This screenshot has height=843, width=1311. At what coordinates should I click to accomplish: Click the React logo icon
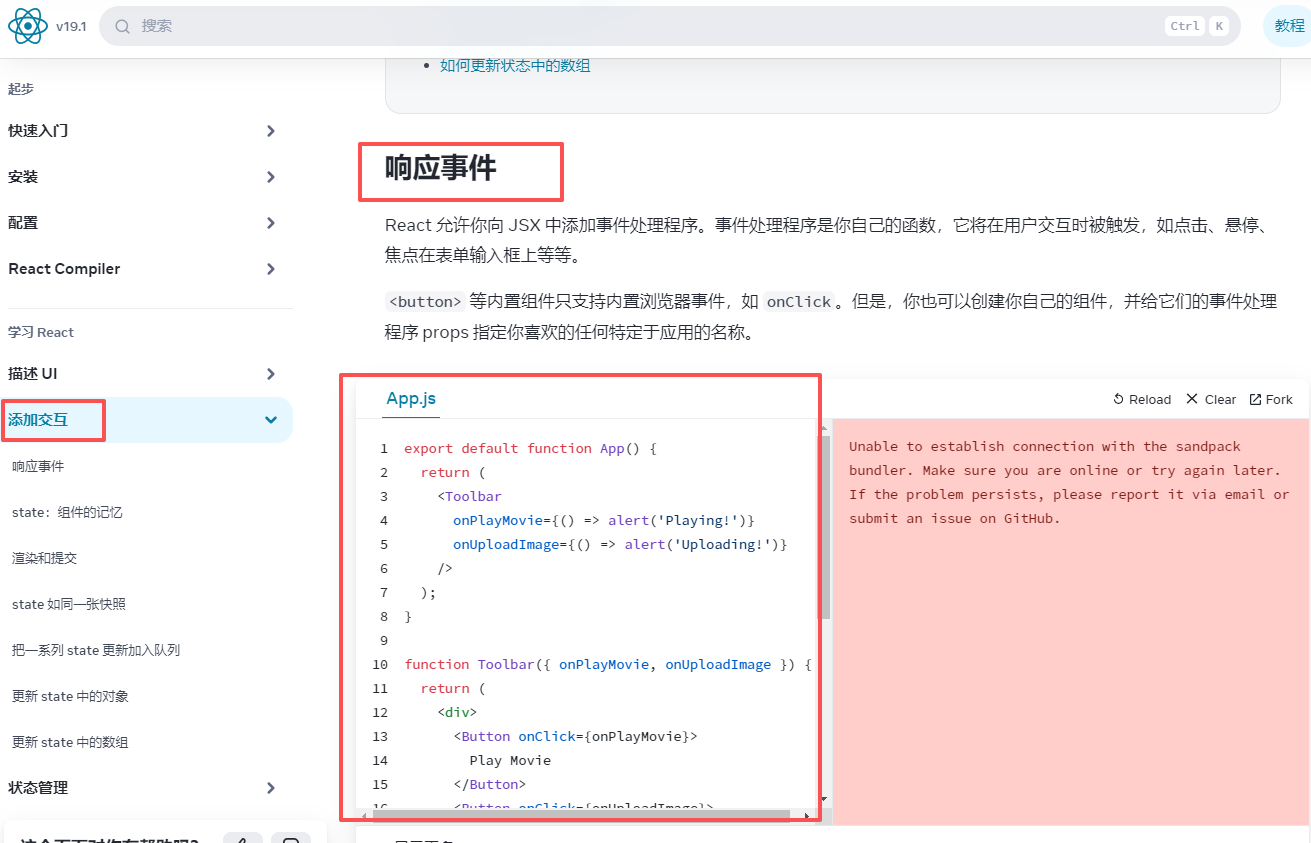tap(28, 26)
